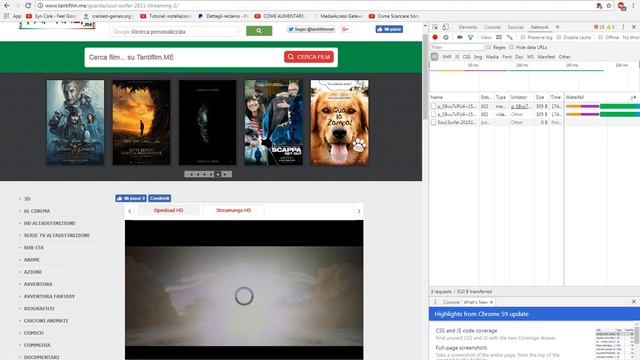Show more DevTools tabs via the chevron
The height and width of the screenshot is (360, 640).
(x=557, y=27)
